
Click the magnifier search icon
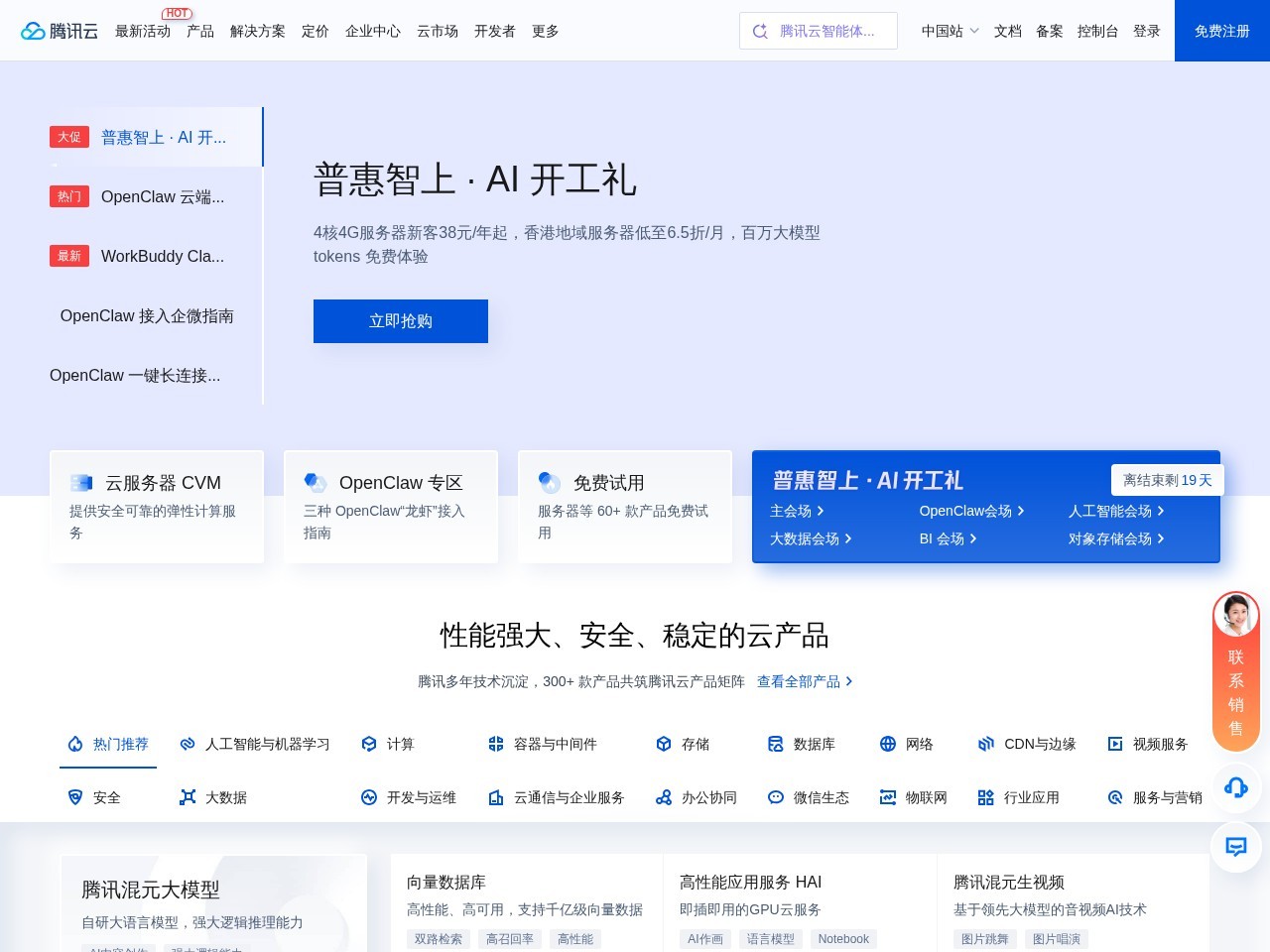tap(759, 31)
